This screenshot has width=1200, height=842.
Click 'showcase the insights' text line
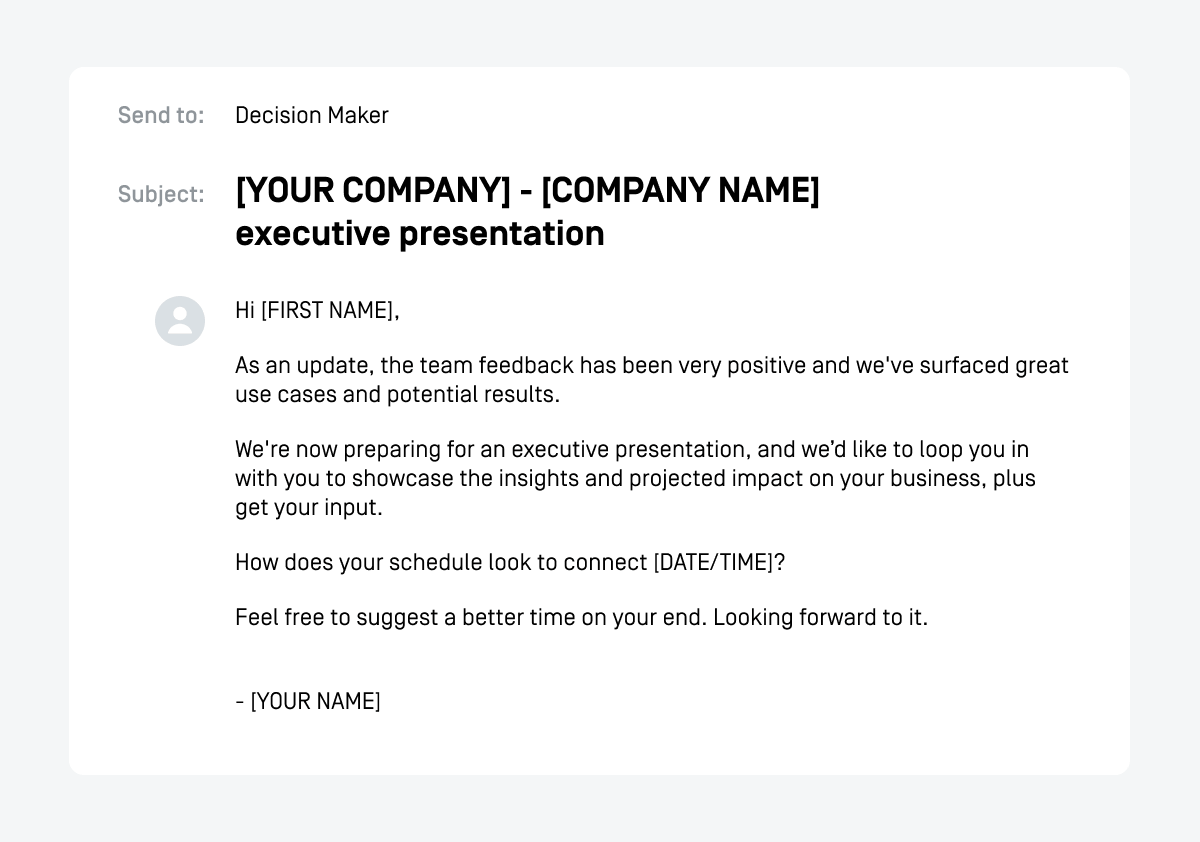pyautogui.click(x=635, y=478)
